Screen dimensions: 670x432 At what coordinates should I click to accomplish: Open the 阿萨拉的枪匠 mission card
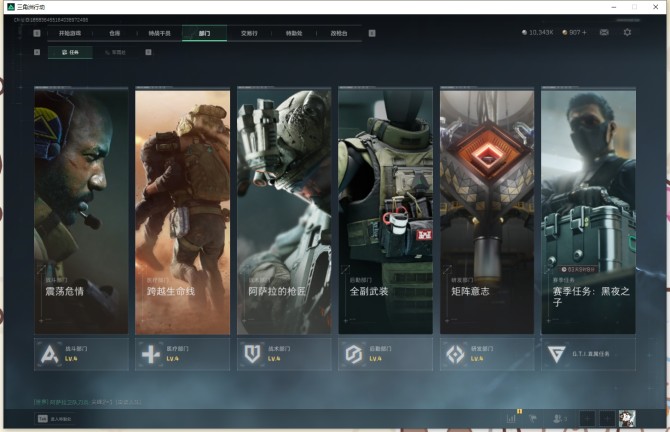point(284,210)
